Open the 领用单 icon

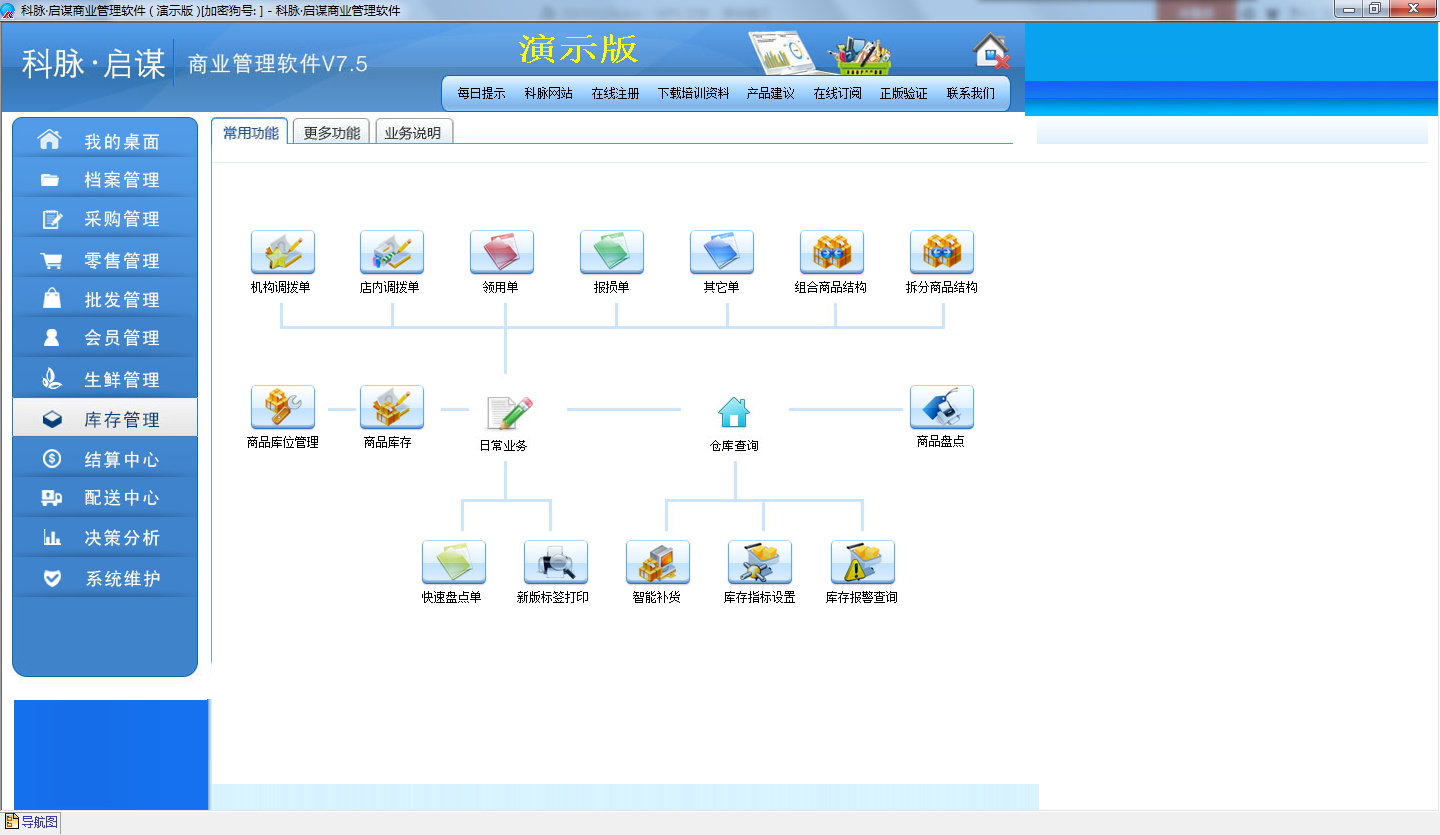(x=502, y=252)
